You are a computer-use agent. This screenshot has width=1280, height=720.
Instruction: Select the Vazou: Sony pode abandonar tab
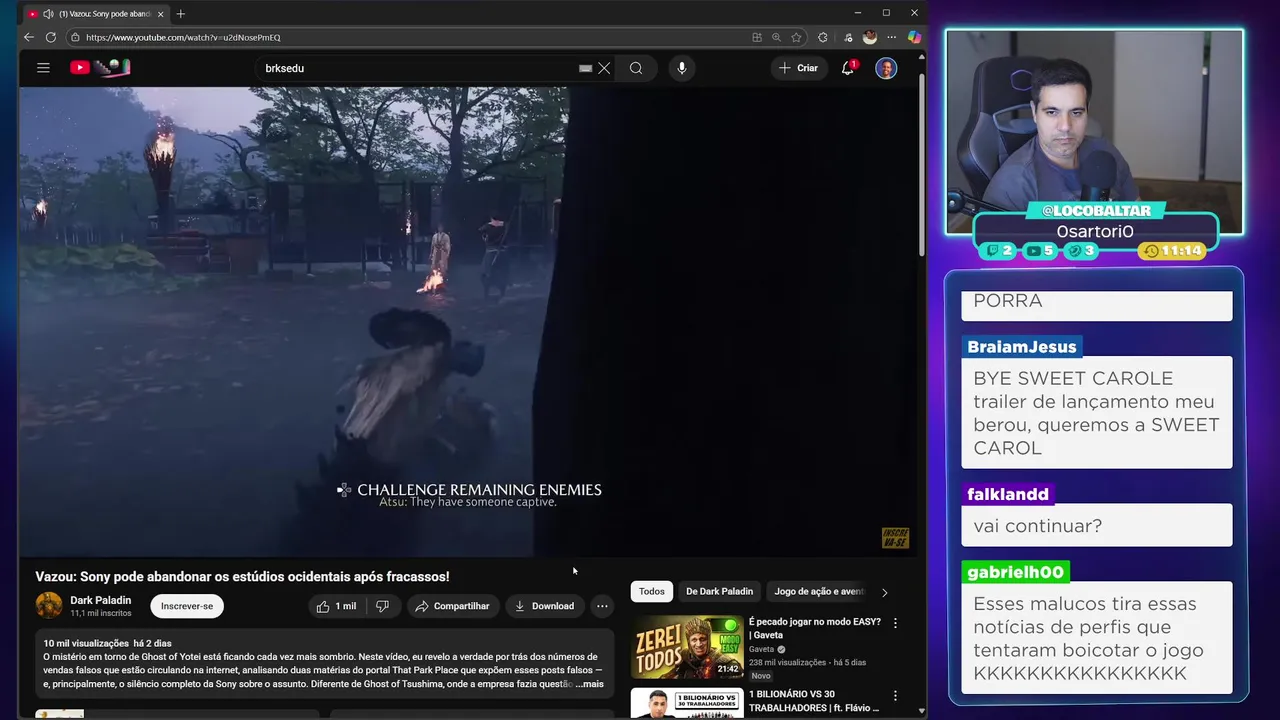98,13
